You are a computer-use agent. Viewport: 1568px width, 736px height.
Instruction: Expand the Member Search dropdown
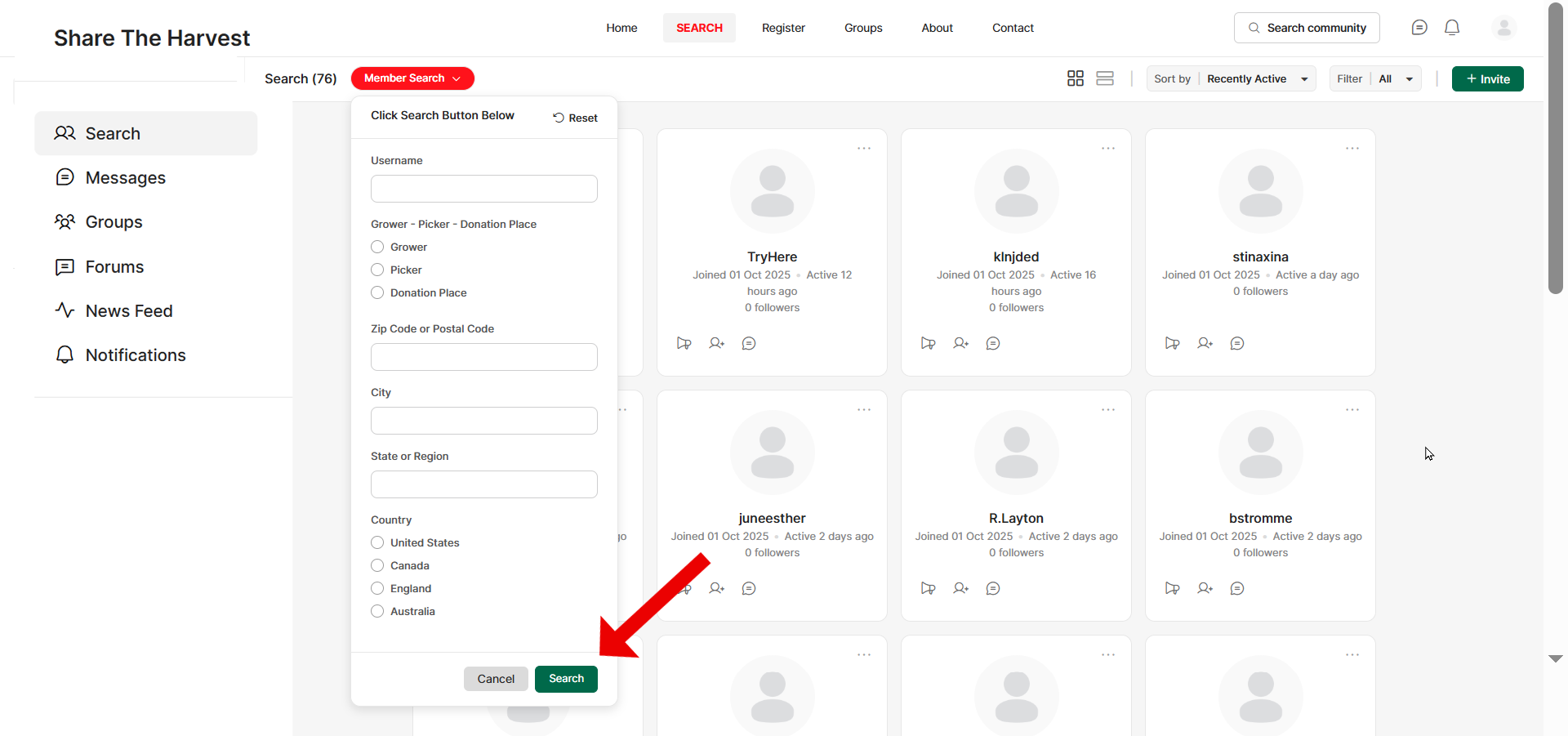(412, 78)
